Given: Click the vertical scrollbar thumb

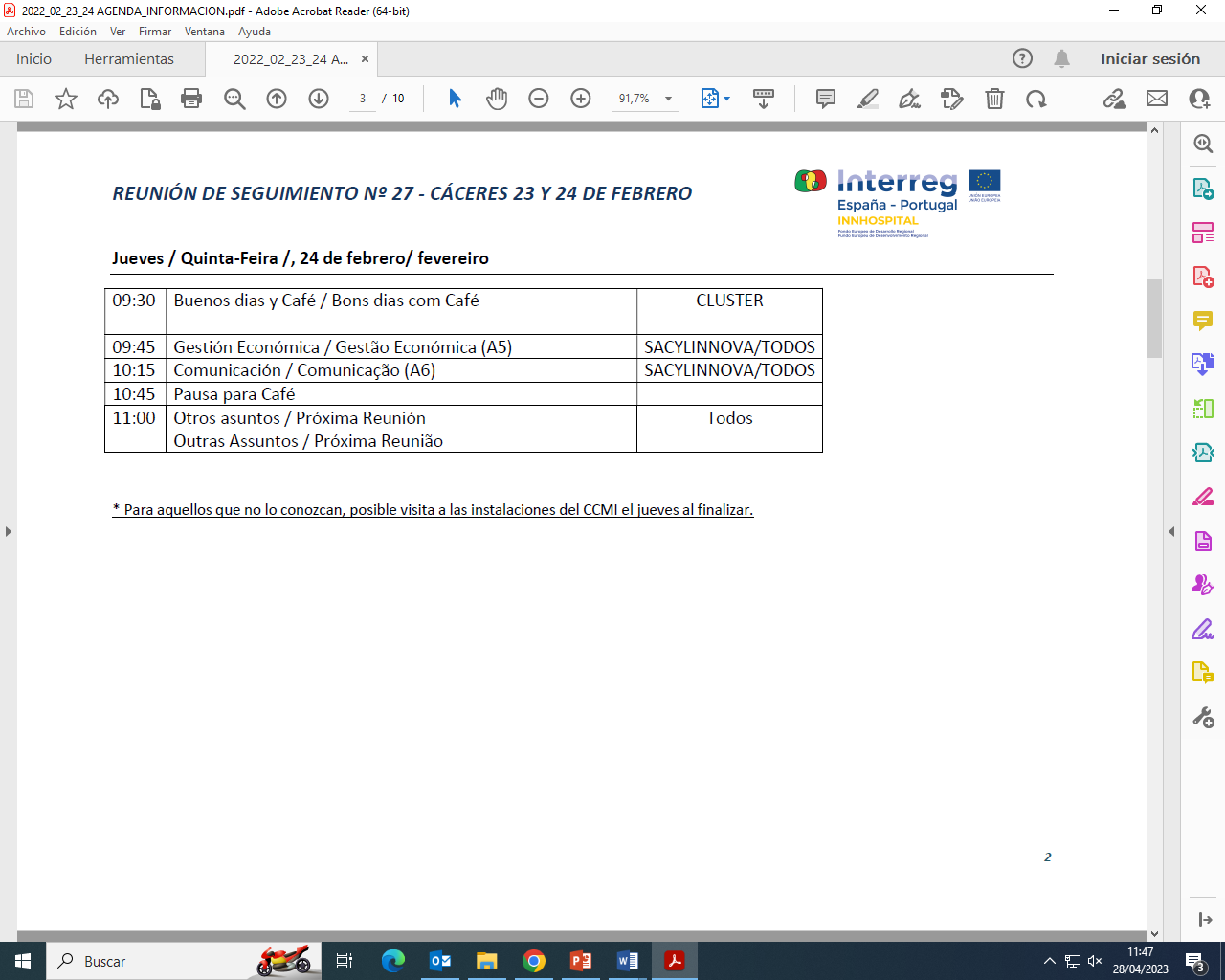Looking at the screenshot, I should (1154, 318).
